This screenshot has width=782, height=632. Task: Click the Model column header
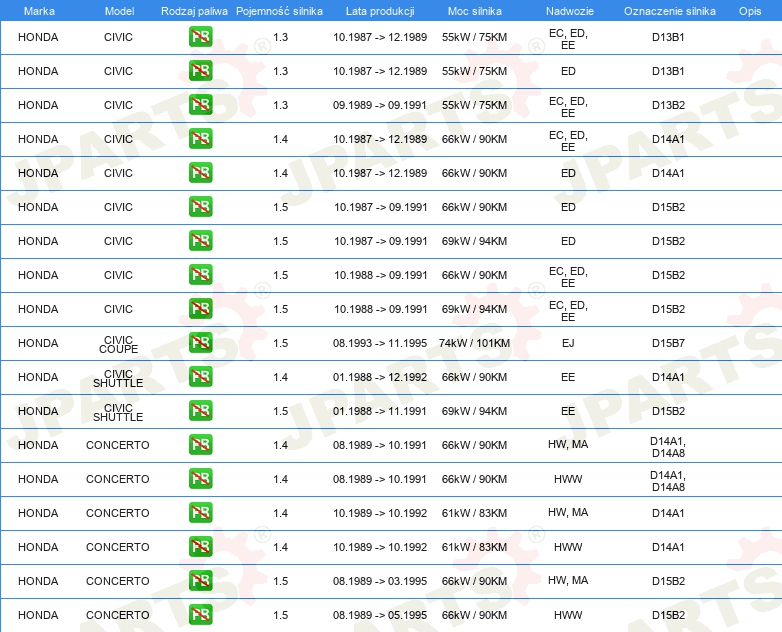click(119, 11)
